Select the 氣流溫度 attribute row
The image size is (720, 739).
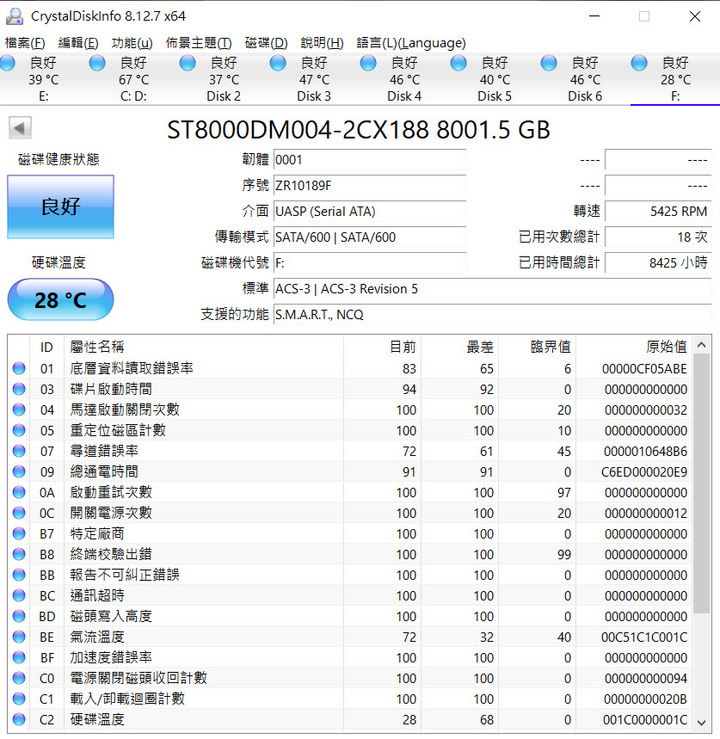point(351,637)
